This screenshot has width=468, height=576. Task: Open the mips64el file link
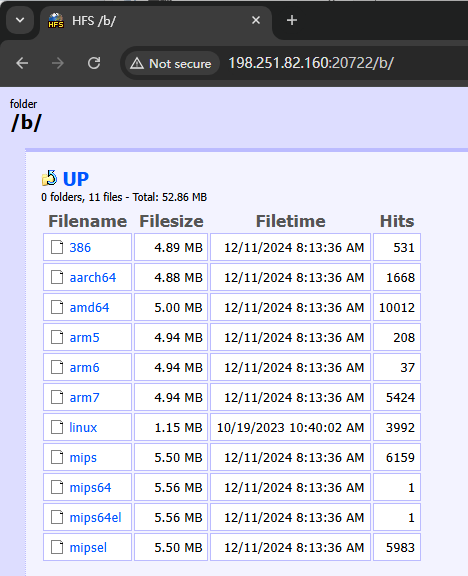pyautogui.click(x=96, y=518)
